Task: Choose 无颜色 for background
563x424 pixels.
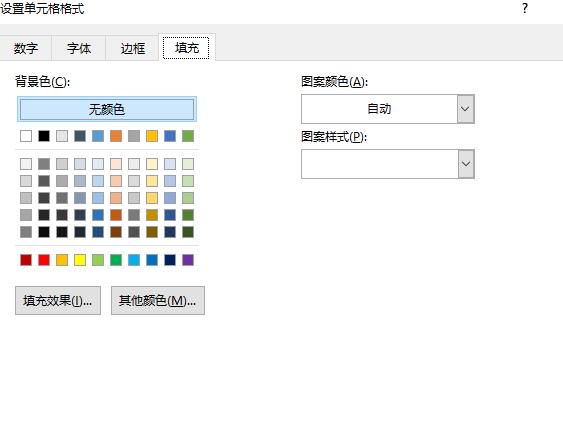Action: point(107,109)
